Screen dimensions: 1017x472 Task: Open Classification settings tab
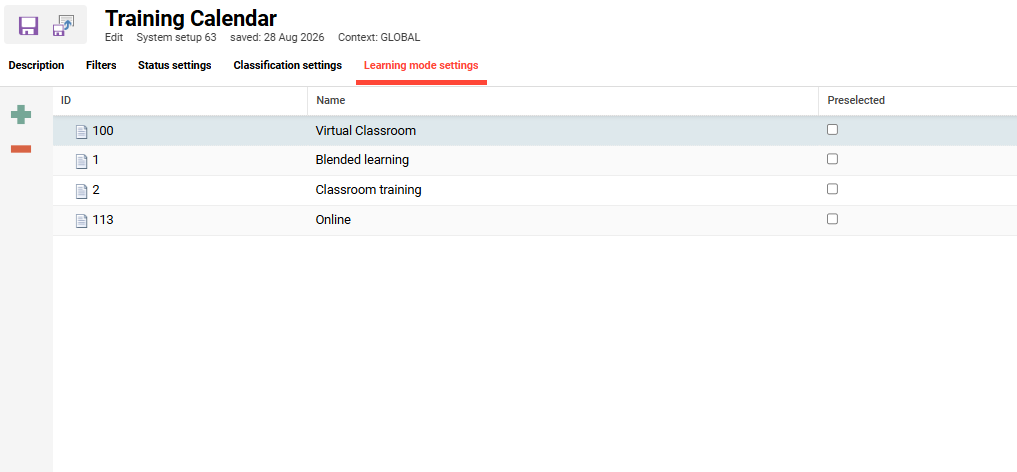click(x=287, y=65)
